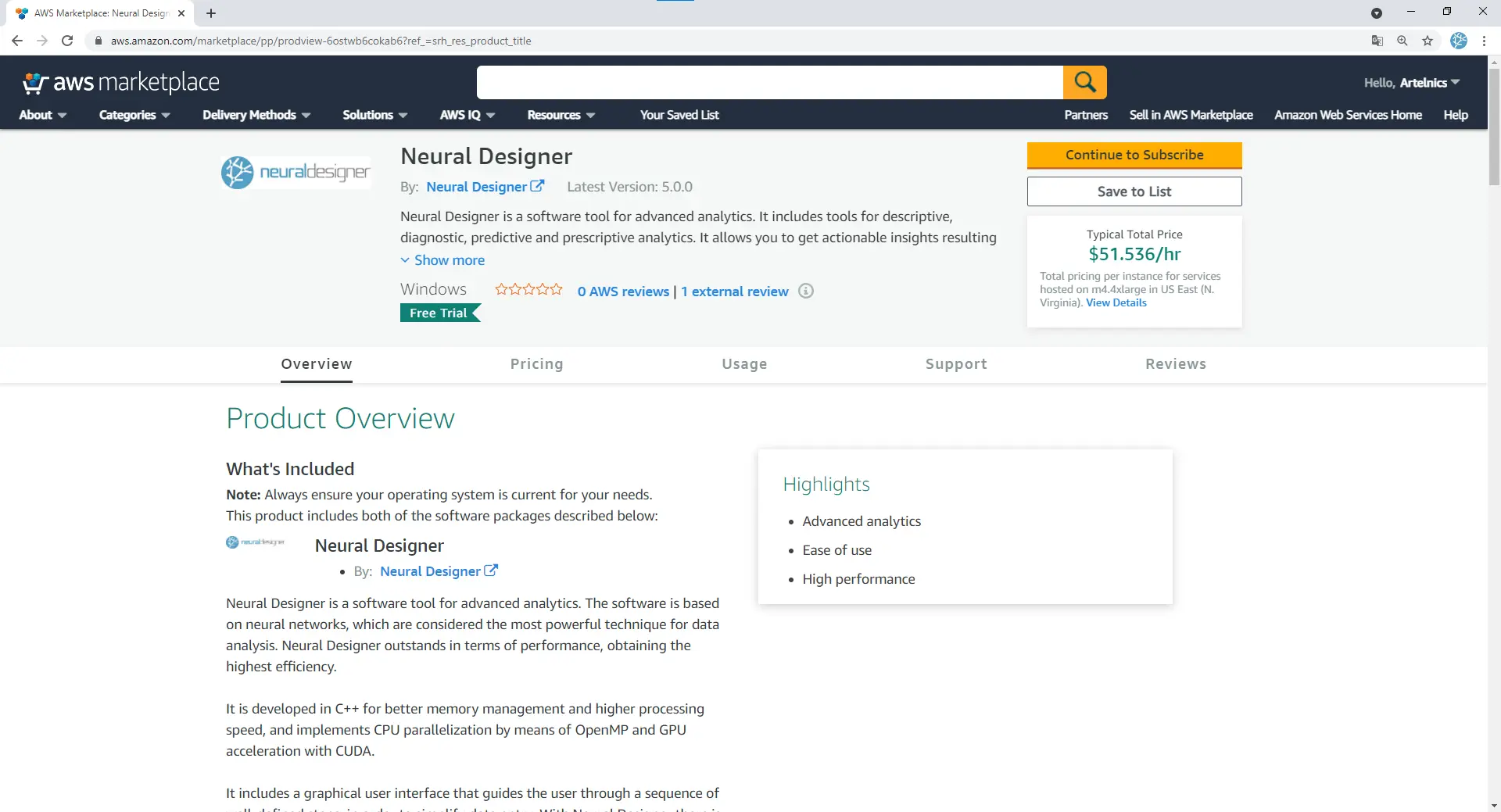The image size is (1501, 812).
Task: Open Your Saved List
Action: click(x=679, y=115)
